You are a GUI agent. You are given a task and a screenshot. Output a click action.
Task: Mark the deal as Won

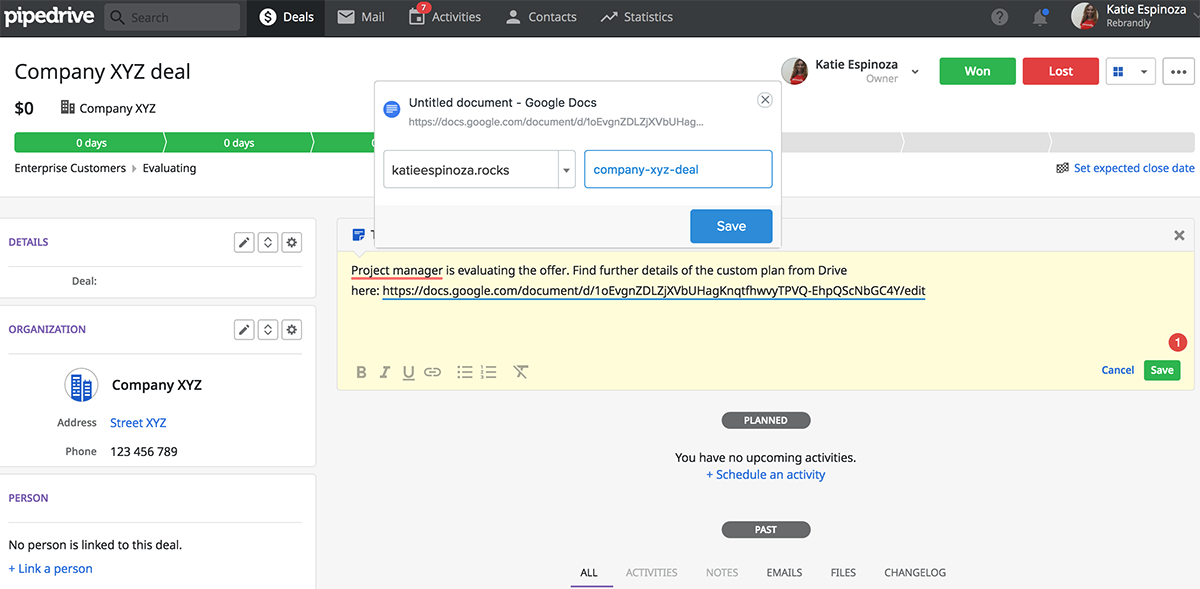click(x=977, y=71)
